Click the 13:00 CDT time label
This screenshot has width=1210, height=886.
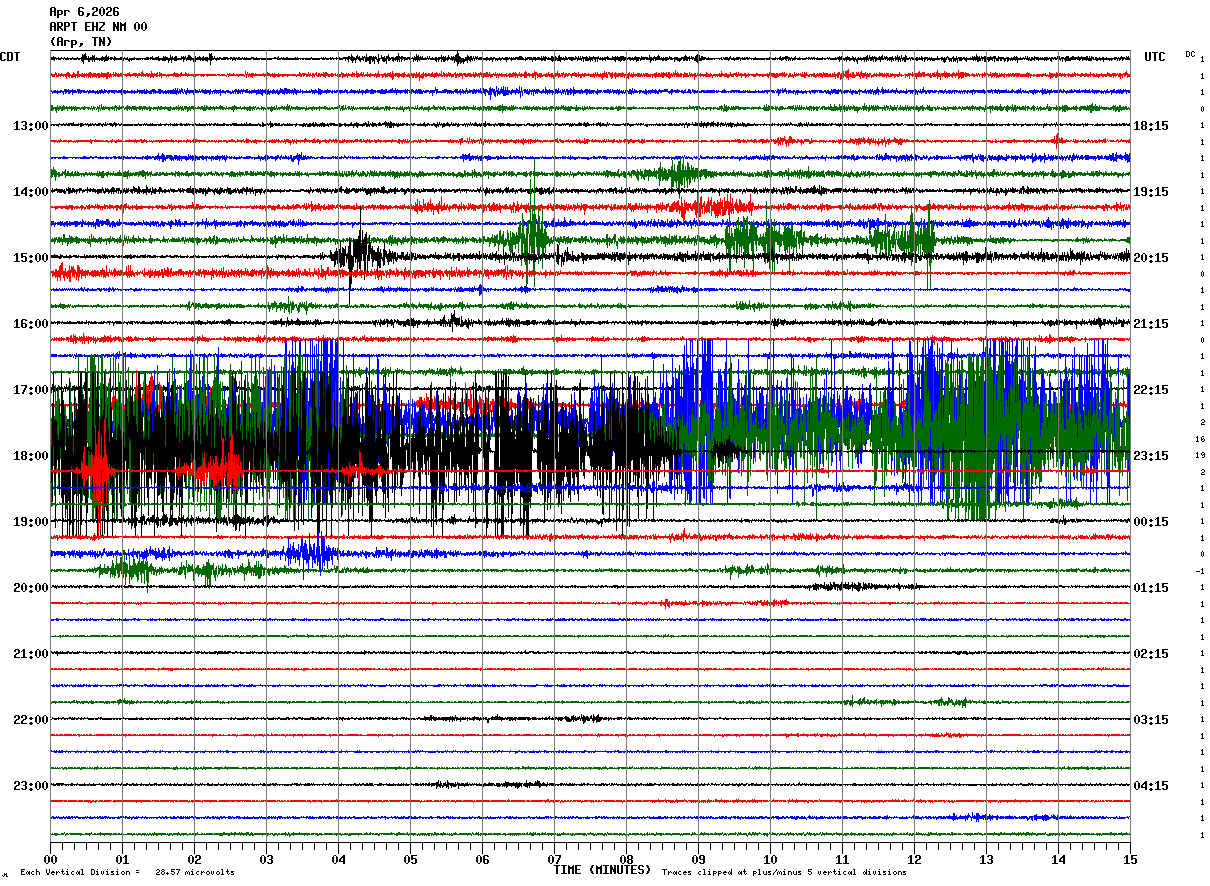30,126
